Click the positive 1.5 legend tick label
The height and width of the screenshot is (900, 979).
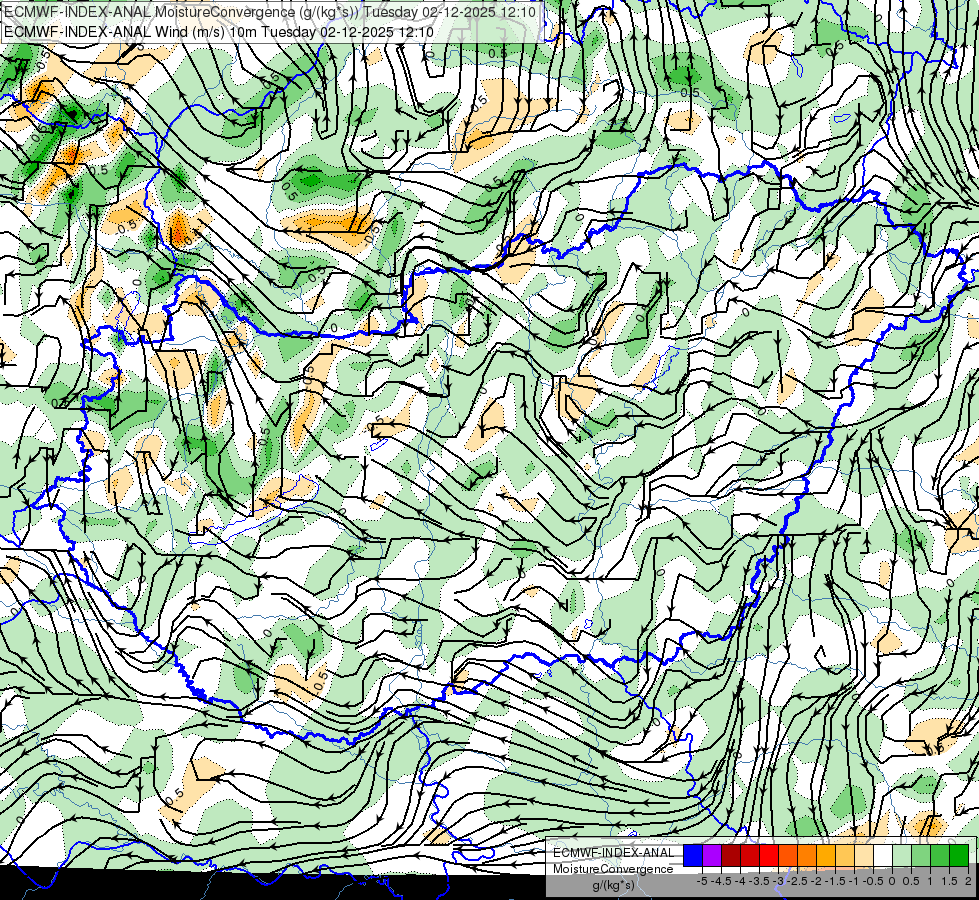[950, 881]
